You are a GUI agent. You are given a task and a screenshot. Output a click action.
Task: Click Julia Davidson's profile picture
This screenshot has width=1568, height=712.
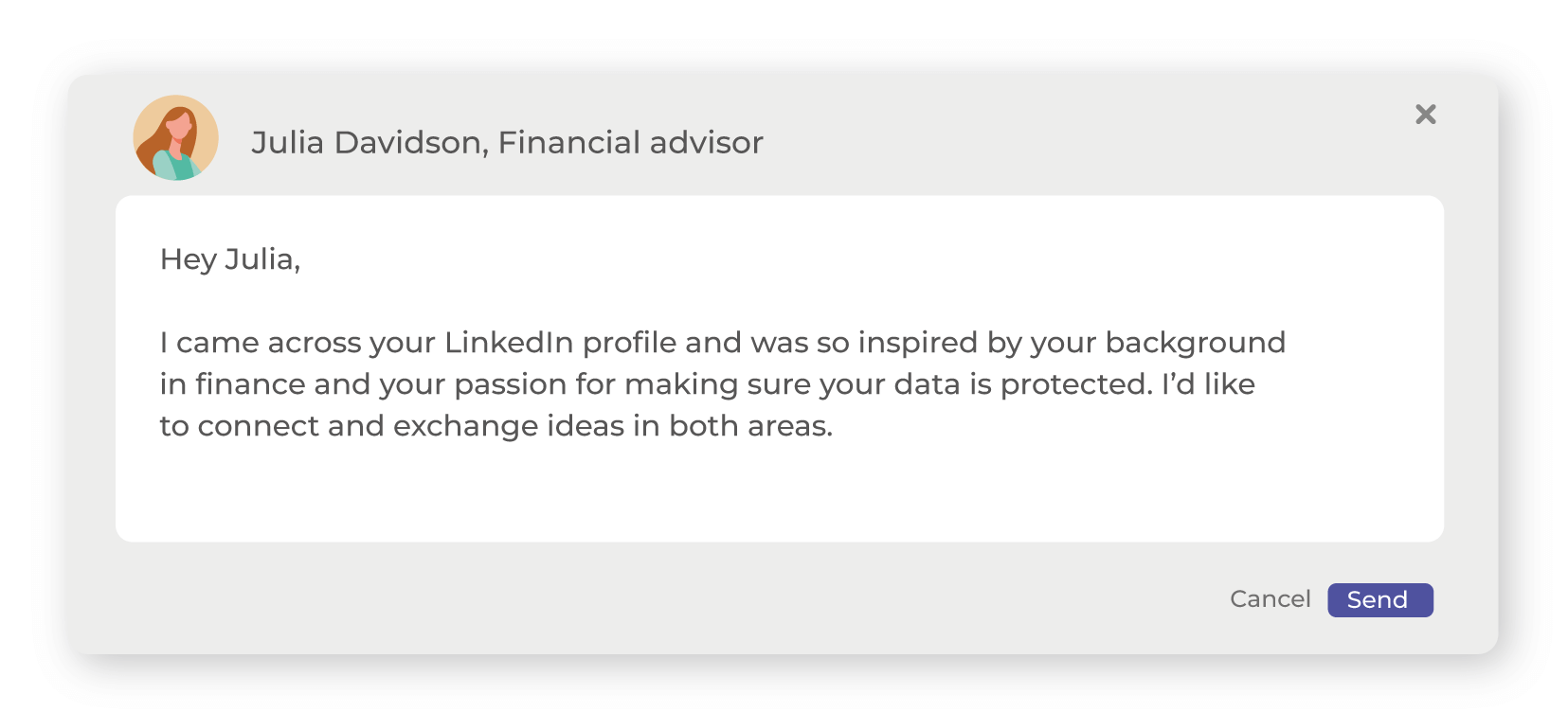click(x=174, y=137)
